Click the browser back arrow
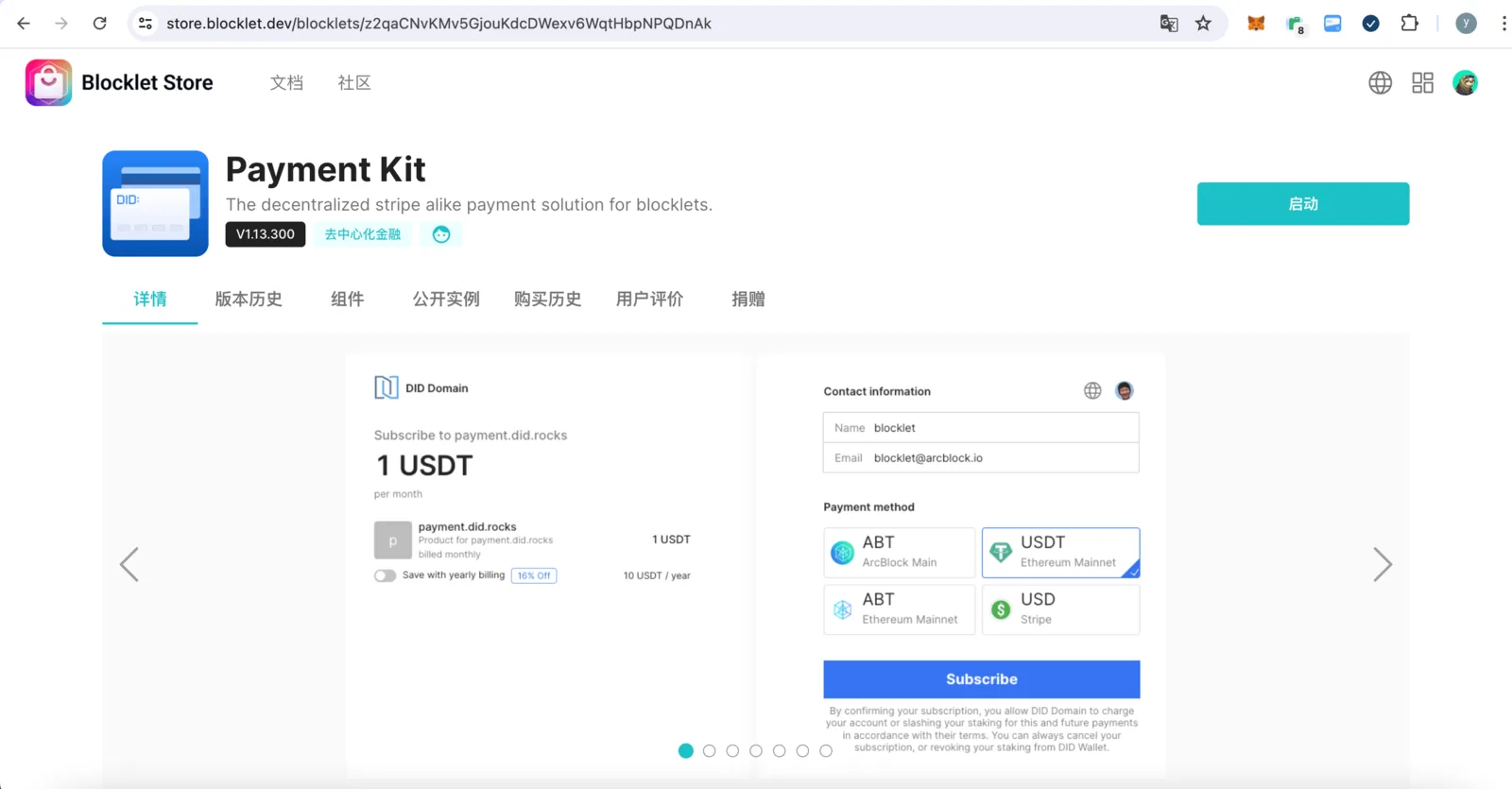Viewport: 1512px width, 789px height. [x=24, y=24]
